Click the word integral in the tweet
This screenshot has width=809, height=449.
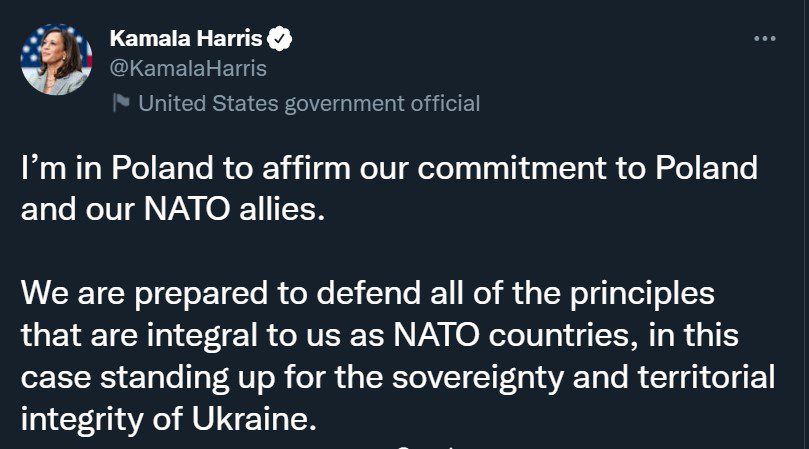coord(202,336)
